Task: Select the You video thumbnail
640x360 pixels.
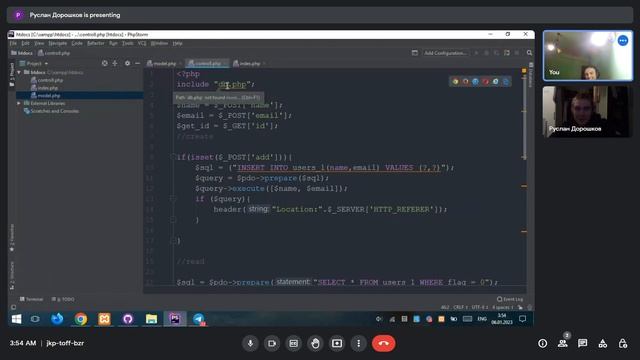Action: (588, 56)
